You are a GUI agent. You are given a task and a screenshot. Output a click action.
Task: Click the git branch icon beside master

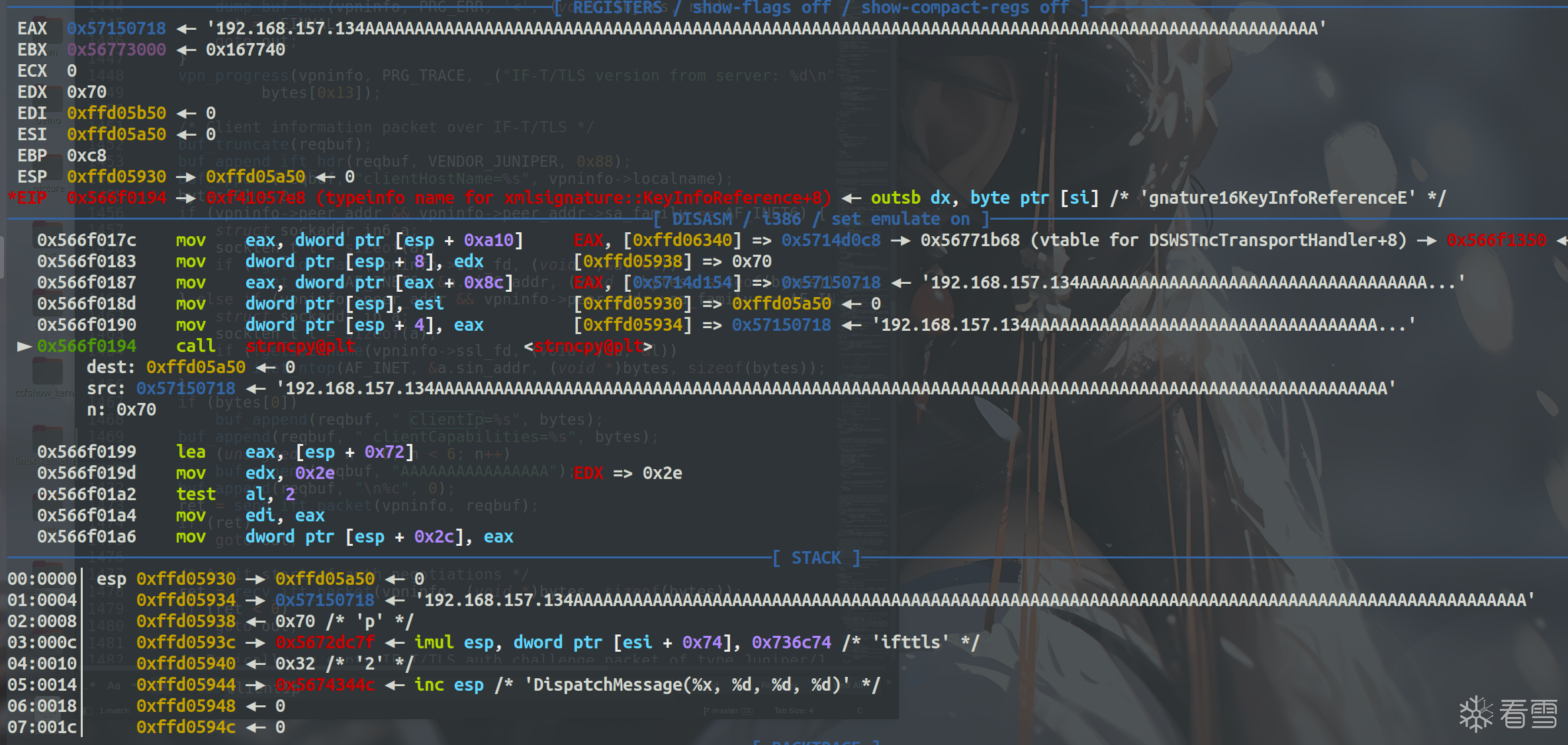[706, 711]
